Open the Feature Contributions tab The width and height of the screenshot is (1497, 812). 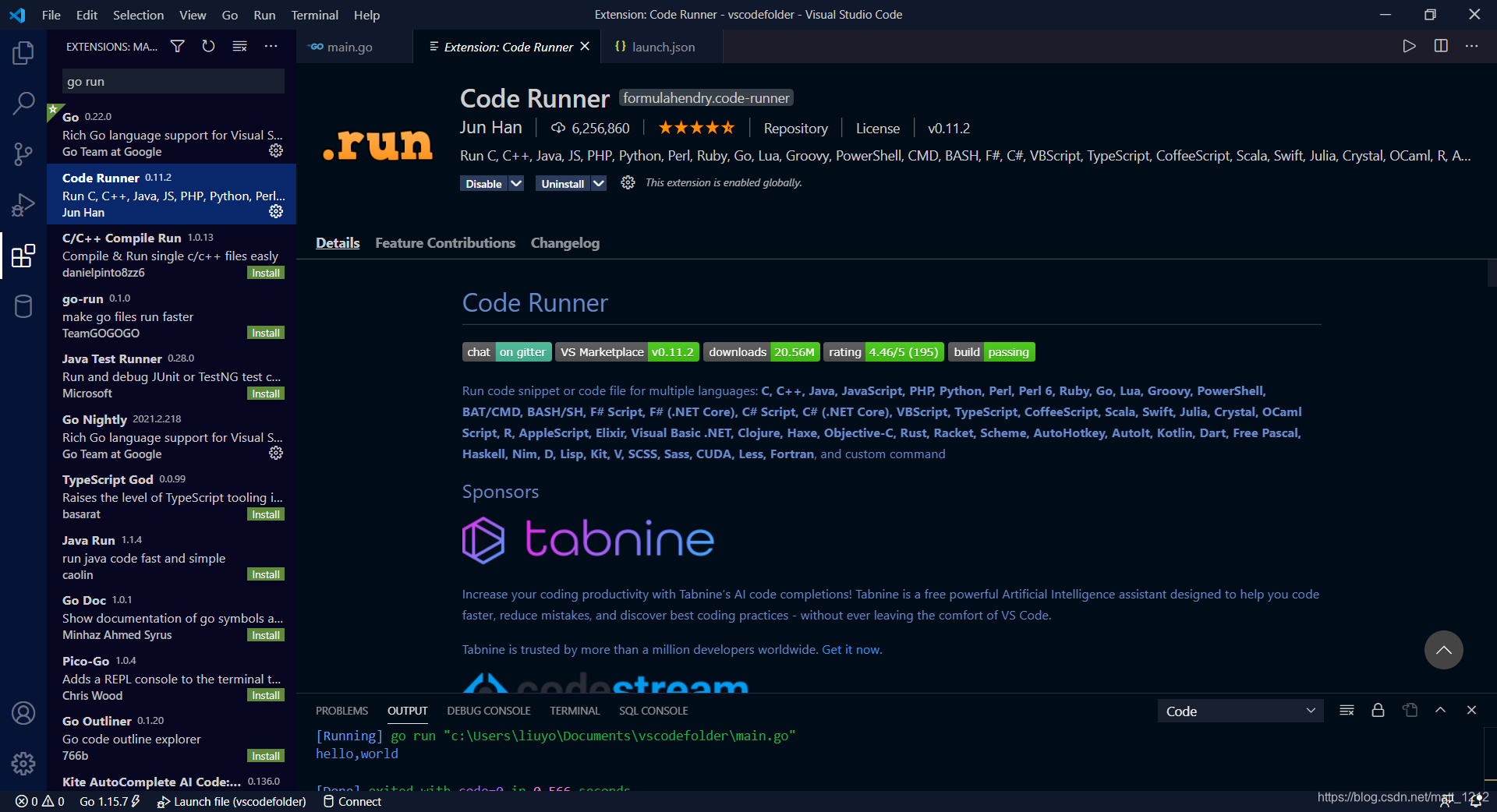[445, 243]
